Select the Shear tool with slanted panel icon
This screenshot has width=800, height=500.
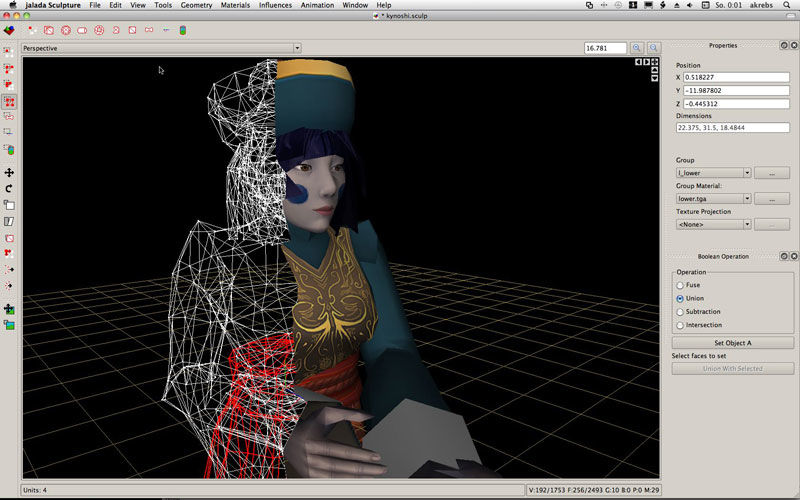(9, 221)
